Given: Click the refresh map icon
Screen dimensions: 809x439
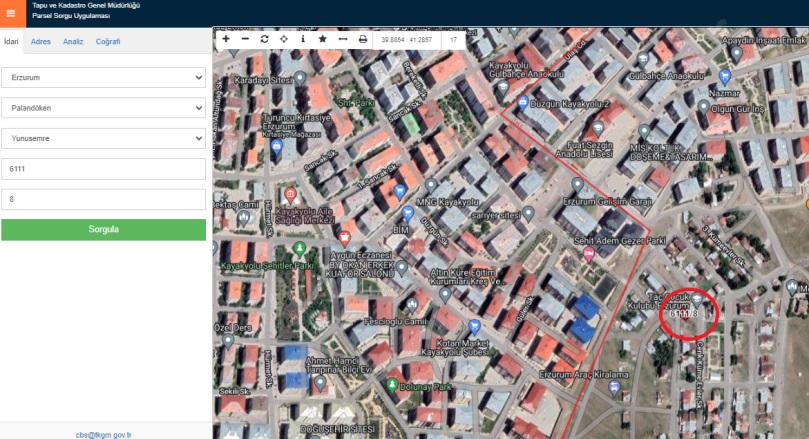Looking at the screenshot, I should [264, 39].
